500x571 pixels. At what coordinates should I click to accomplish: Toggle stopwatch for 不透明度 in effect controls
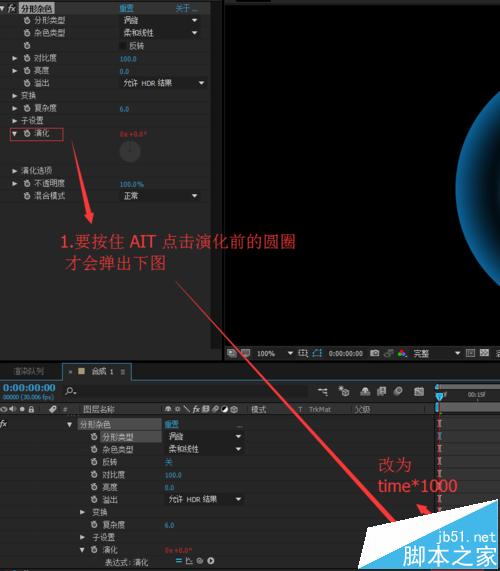(27, 184)
